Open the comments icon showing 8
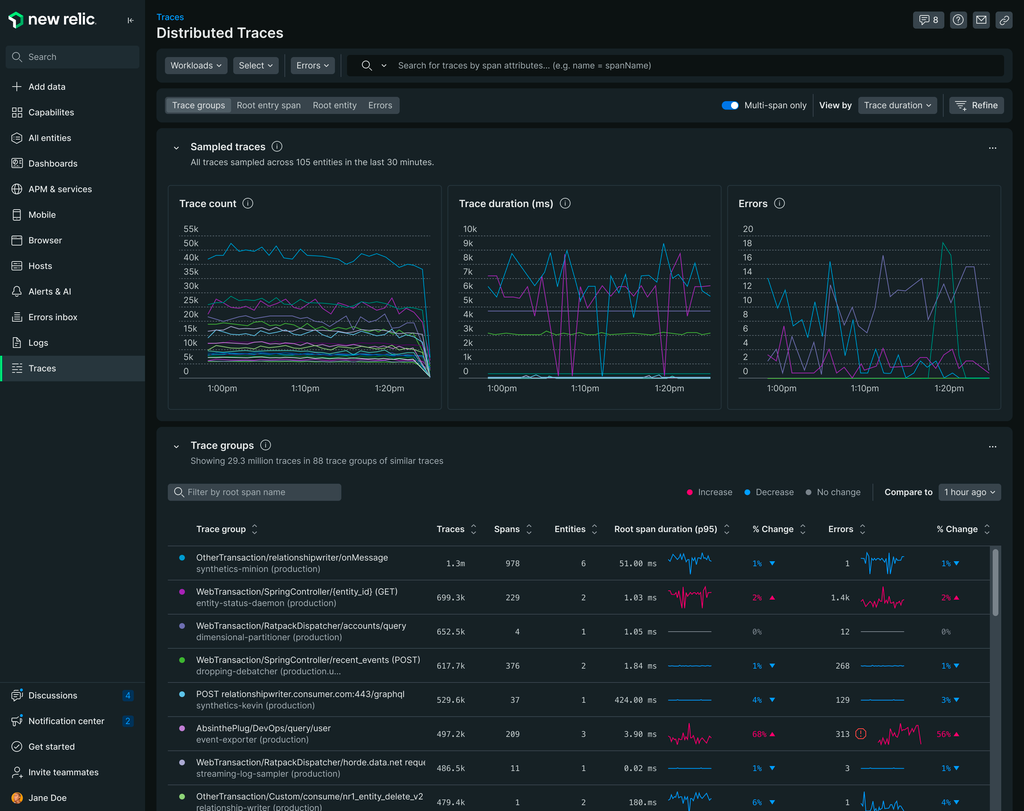Screen dimensions: 1024x811 (928, 20)
